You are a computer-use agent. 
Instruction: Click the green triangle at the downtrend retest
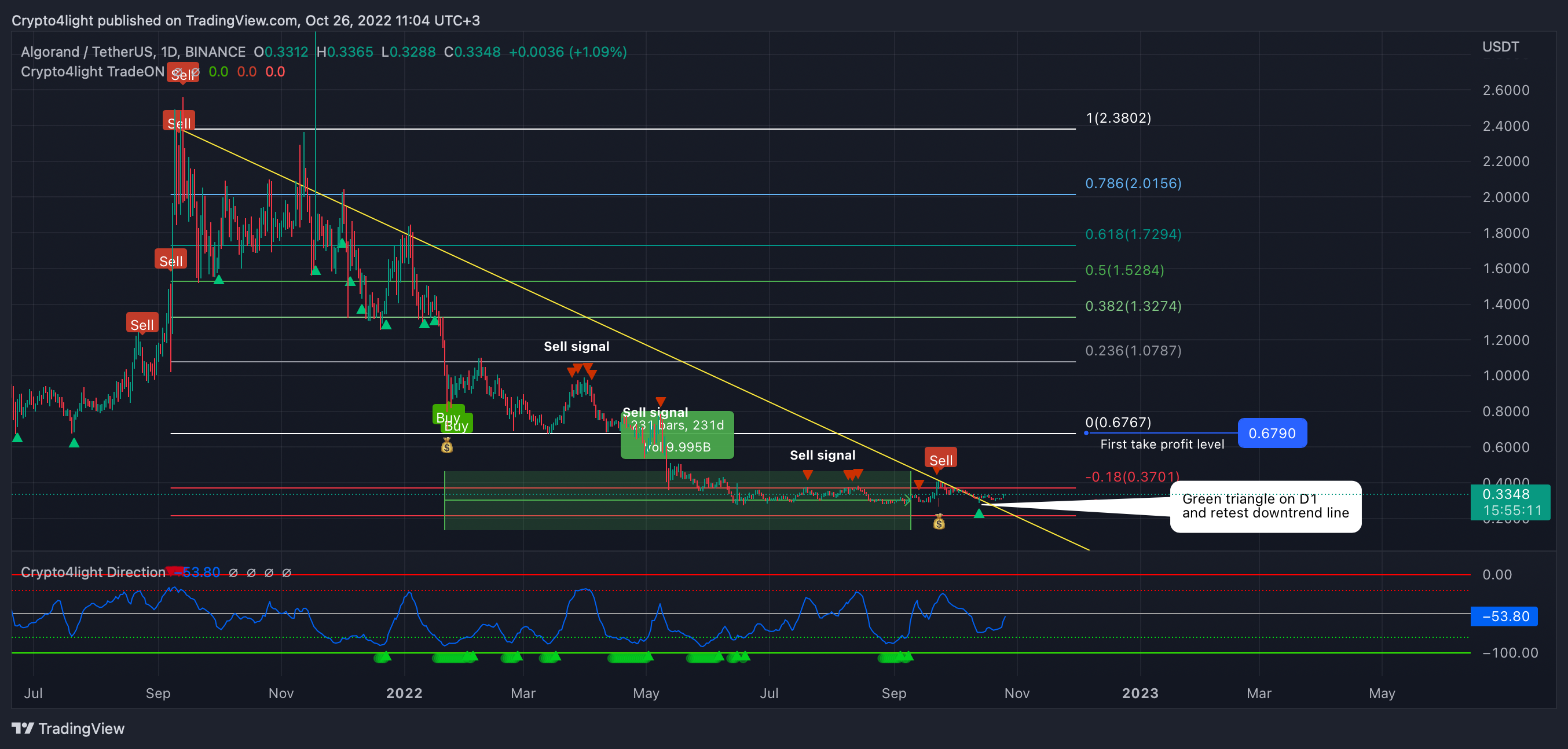pyautogui.click(x=979, y=513)
